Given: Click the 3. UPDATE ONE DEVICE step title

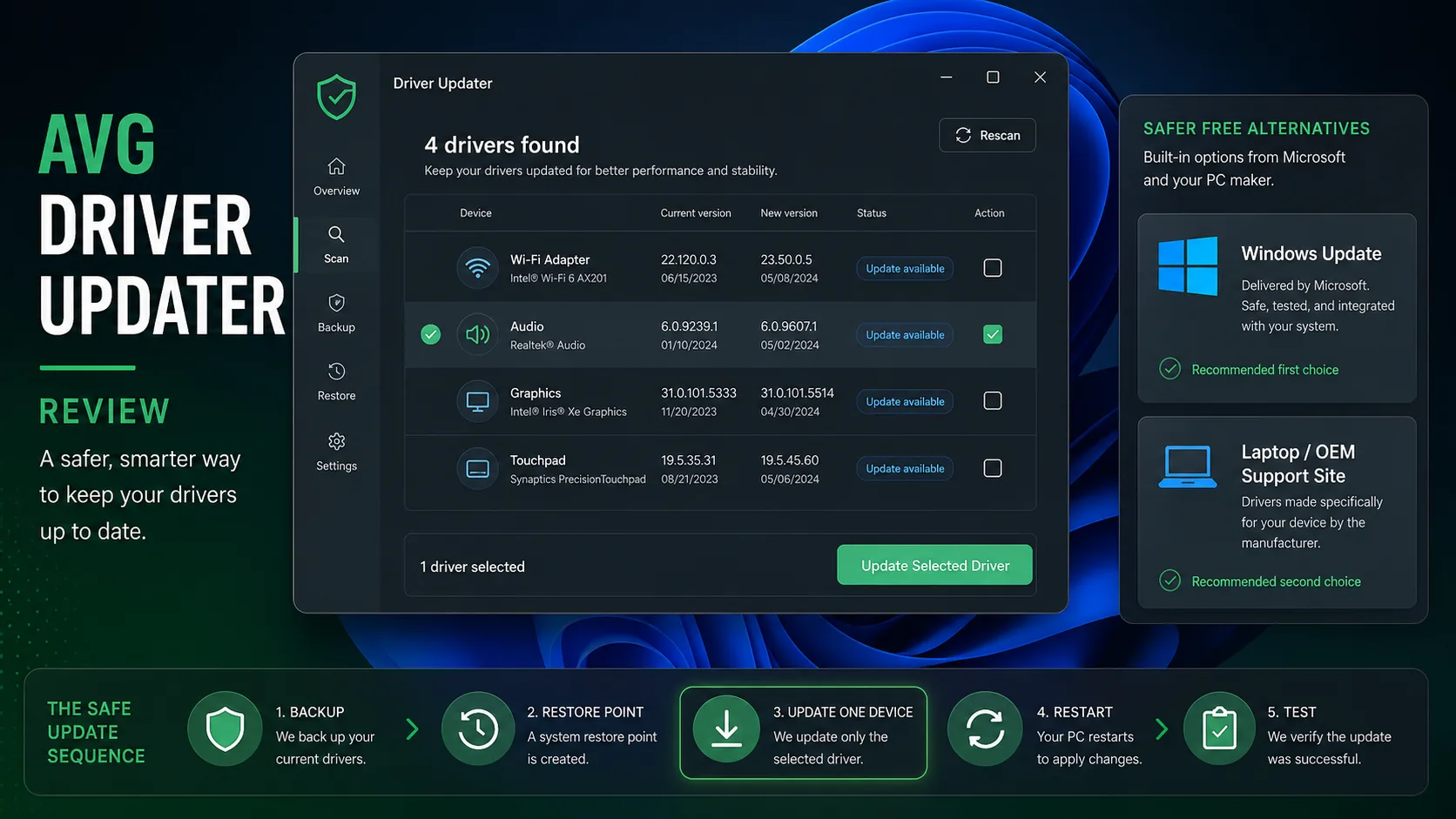Looking at the screenshot, I should point(843,712).
